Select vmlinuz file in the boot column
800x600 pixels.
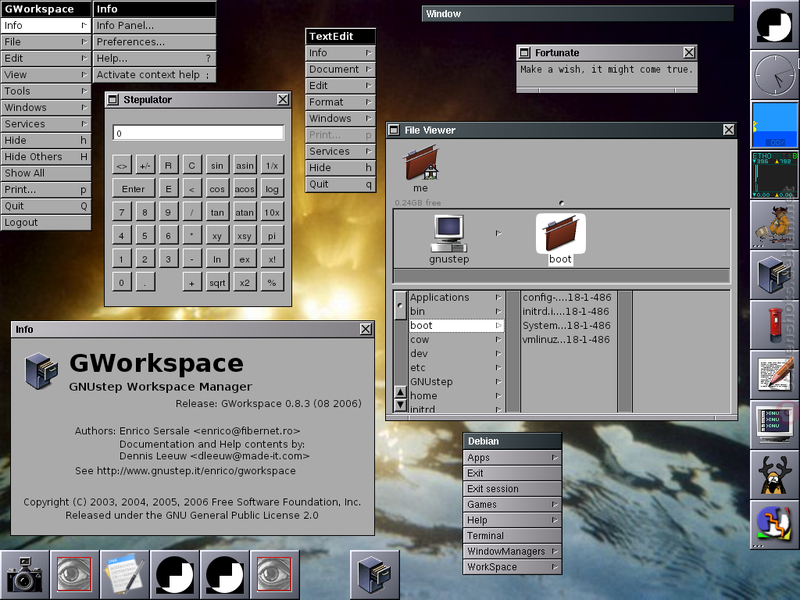pyautogui.click(x=566, y=339)
